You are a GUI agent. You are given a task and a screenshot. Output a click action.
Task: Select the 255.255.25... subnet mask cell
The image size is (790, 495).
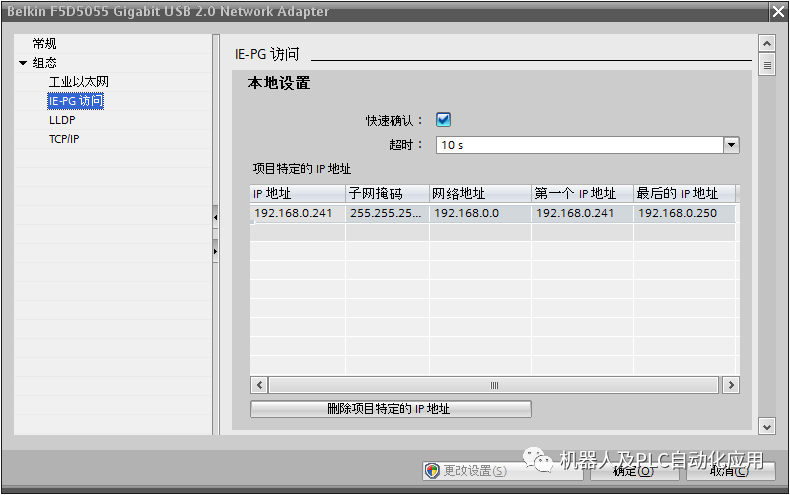387,213
